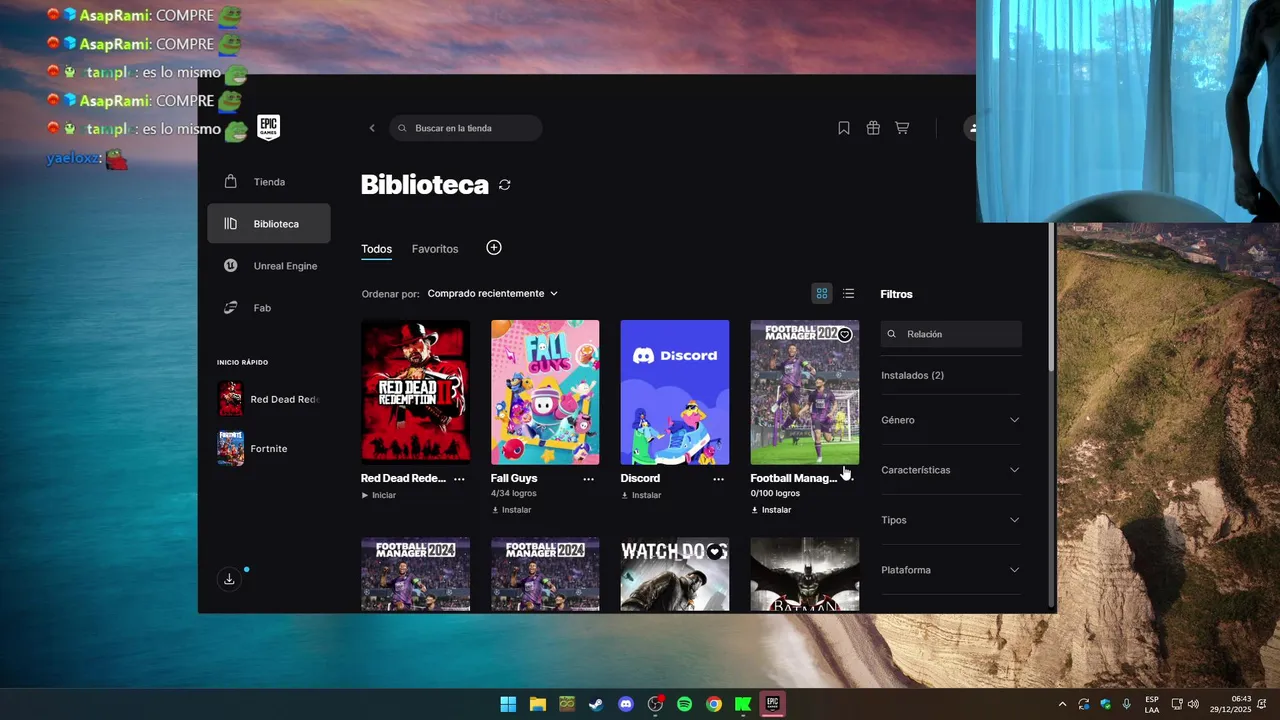Viewport: 1280px width, 720px height.
Task: Add a new collection with plus icon
Action: 494,248
